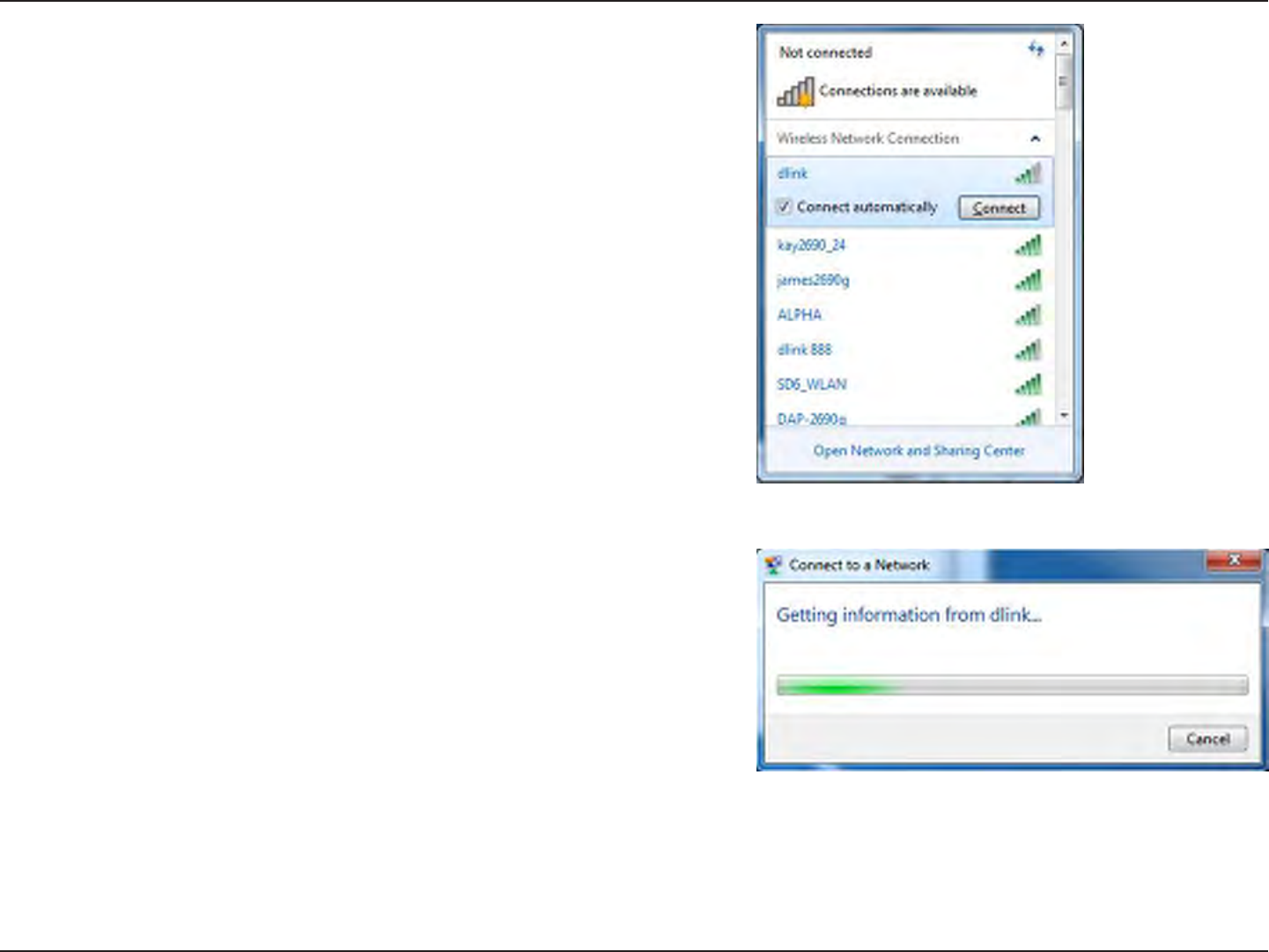1269x952 pixels.
Task: Click the Not connected status text
Action: [825, 53]
